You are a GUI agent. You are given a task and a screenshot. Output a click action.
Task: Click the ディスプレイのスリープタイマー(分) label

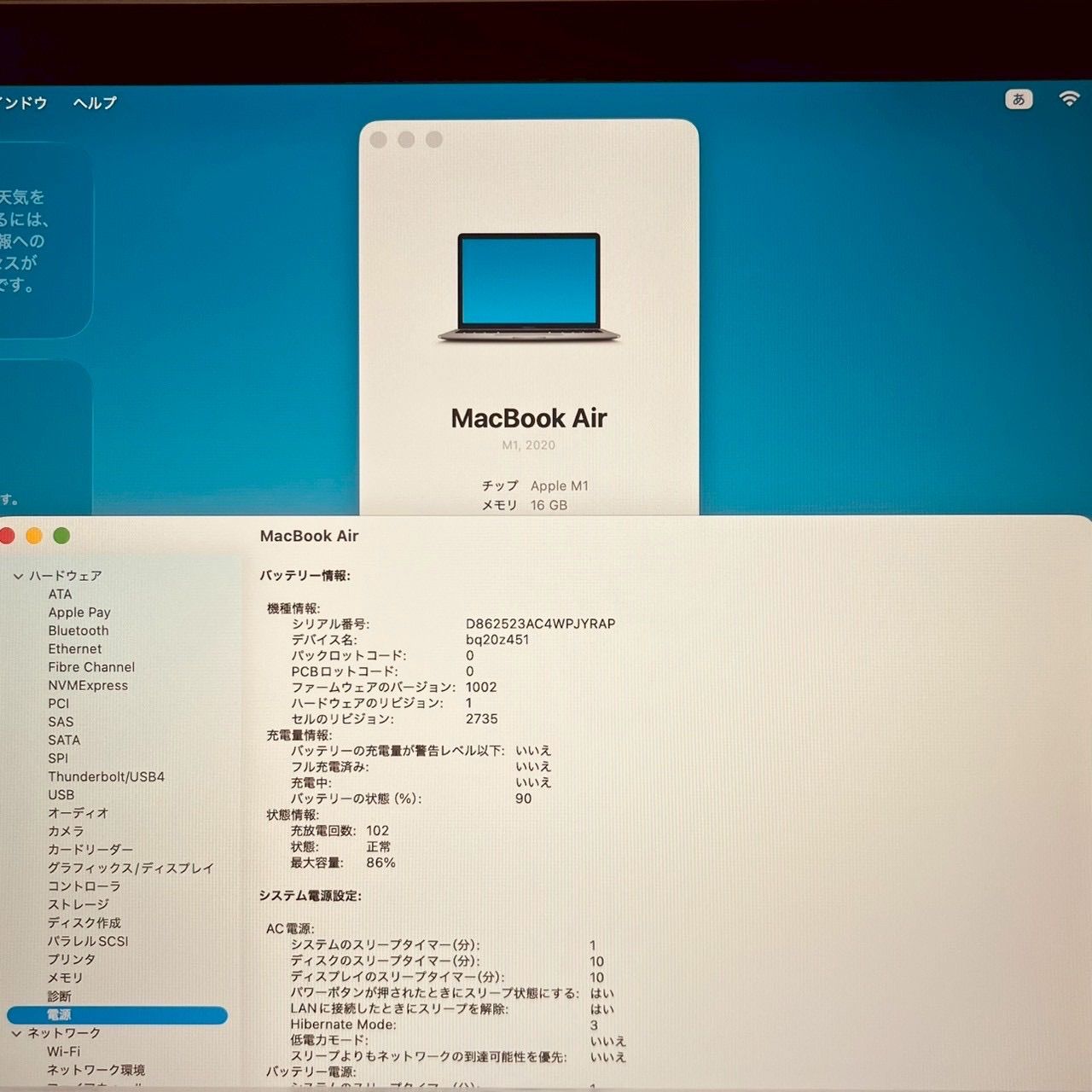397,977
